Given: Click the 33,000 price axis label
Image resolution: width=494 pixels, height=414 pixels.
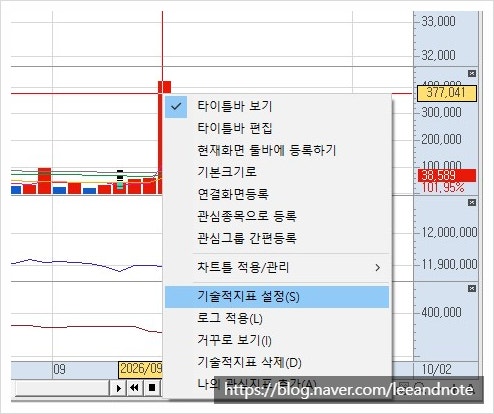Looking at the screenshot, I should pos(438,22).
